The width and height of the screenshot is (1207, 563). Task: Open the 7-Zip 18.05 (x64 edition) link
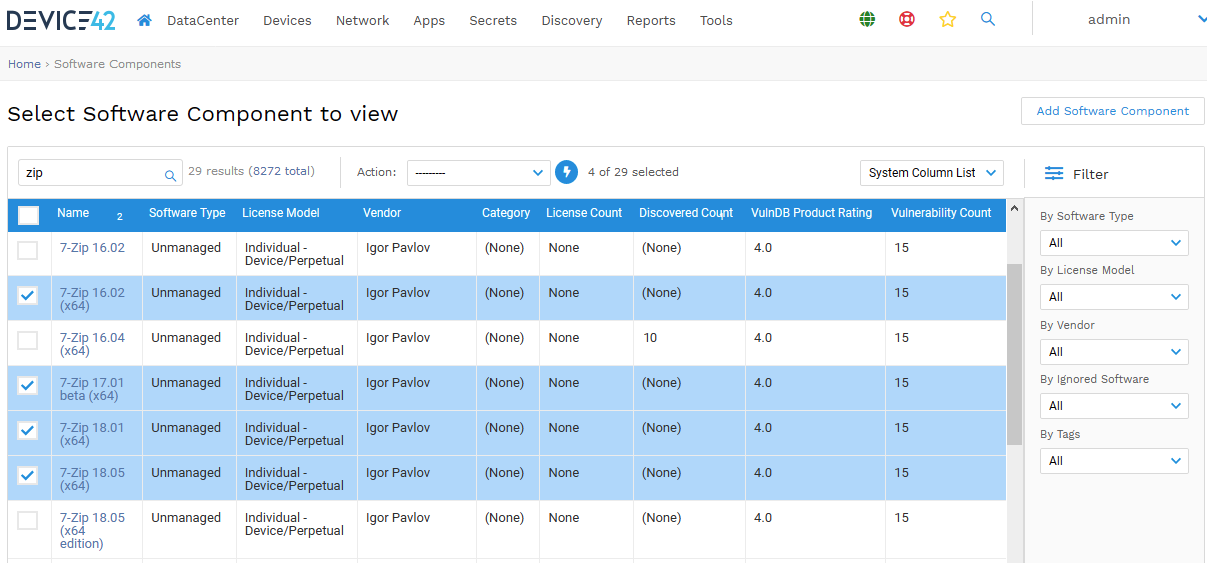pos(92,531)
